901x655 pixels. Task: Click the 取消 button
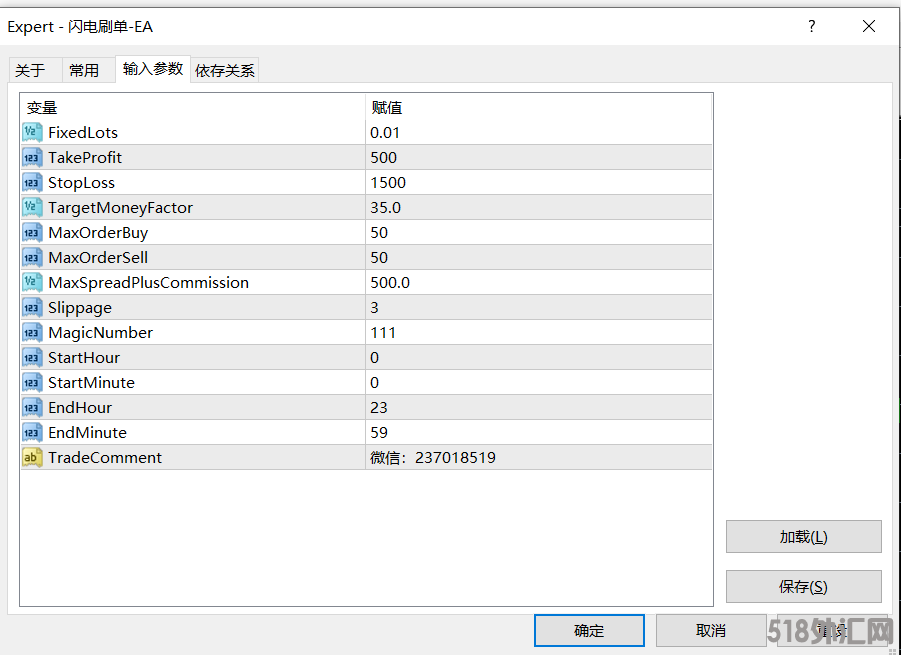coord(710,630)
